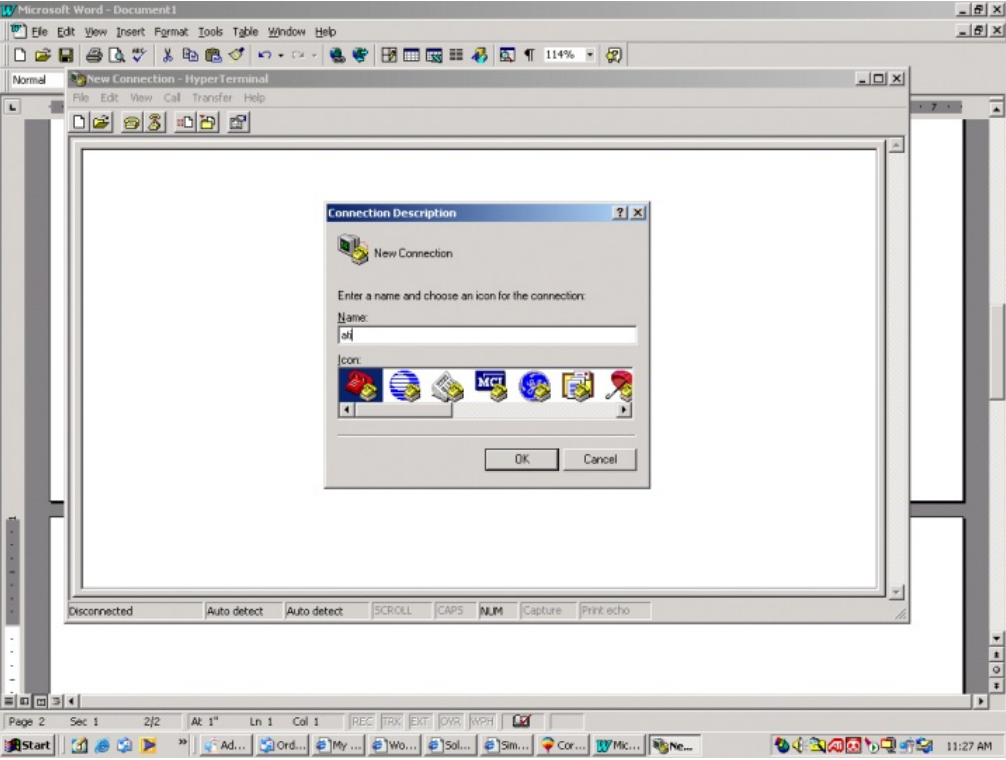Click the icon list left scroll arrow
Image resolution: width=1006 pixels, height=760 pixels.
346,410
